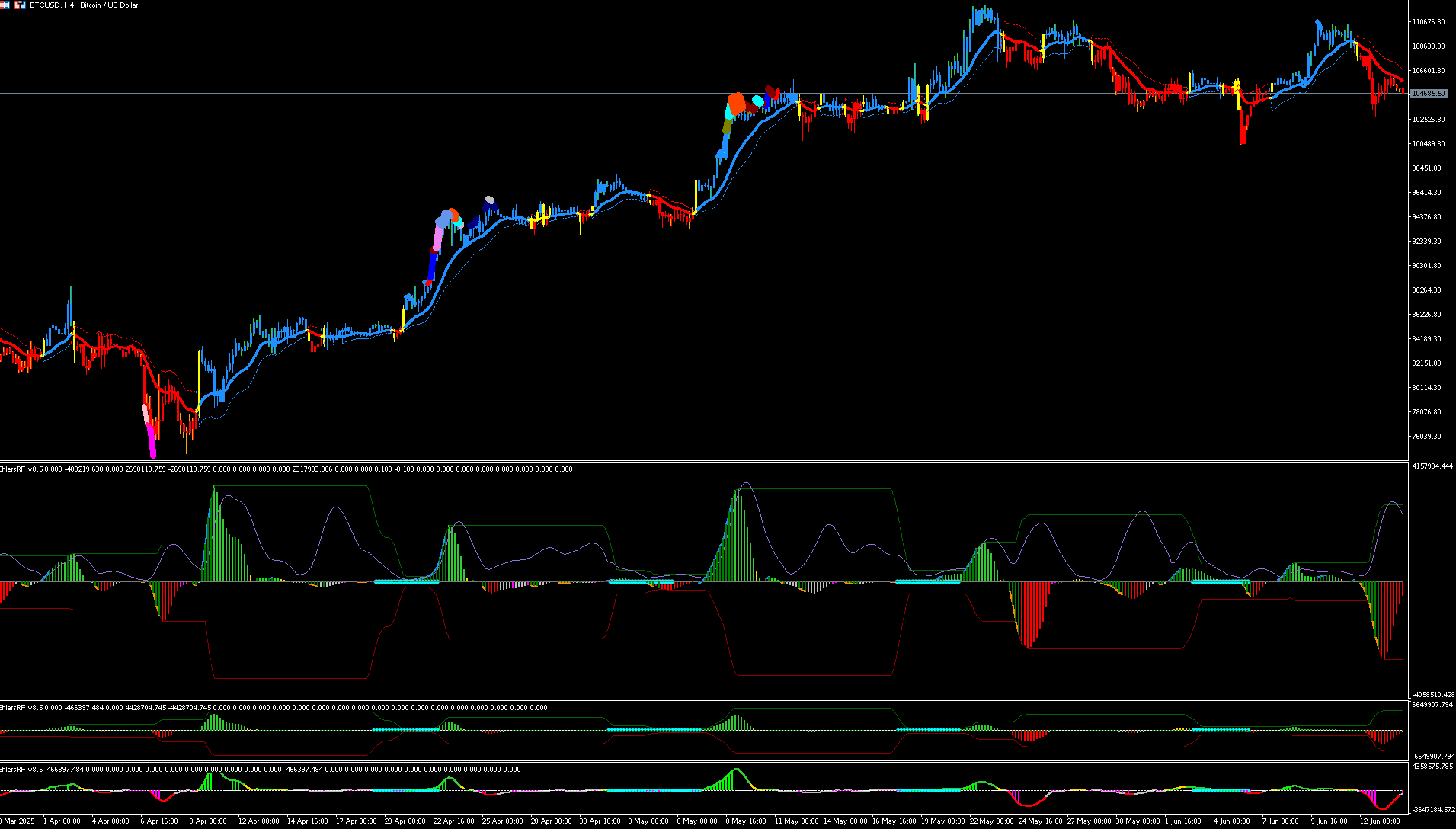This screenshot has height=829, width=1456.
Task: Click the current price label 104685.50
Action: pos(1429,94)
